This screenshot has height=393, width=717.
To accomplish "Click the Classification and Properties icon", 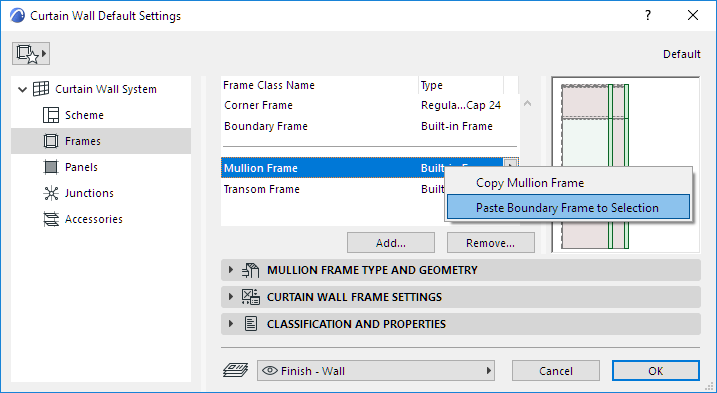I will pyautogui.click(x=251, y=324).
